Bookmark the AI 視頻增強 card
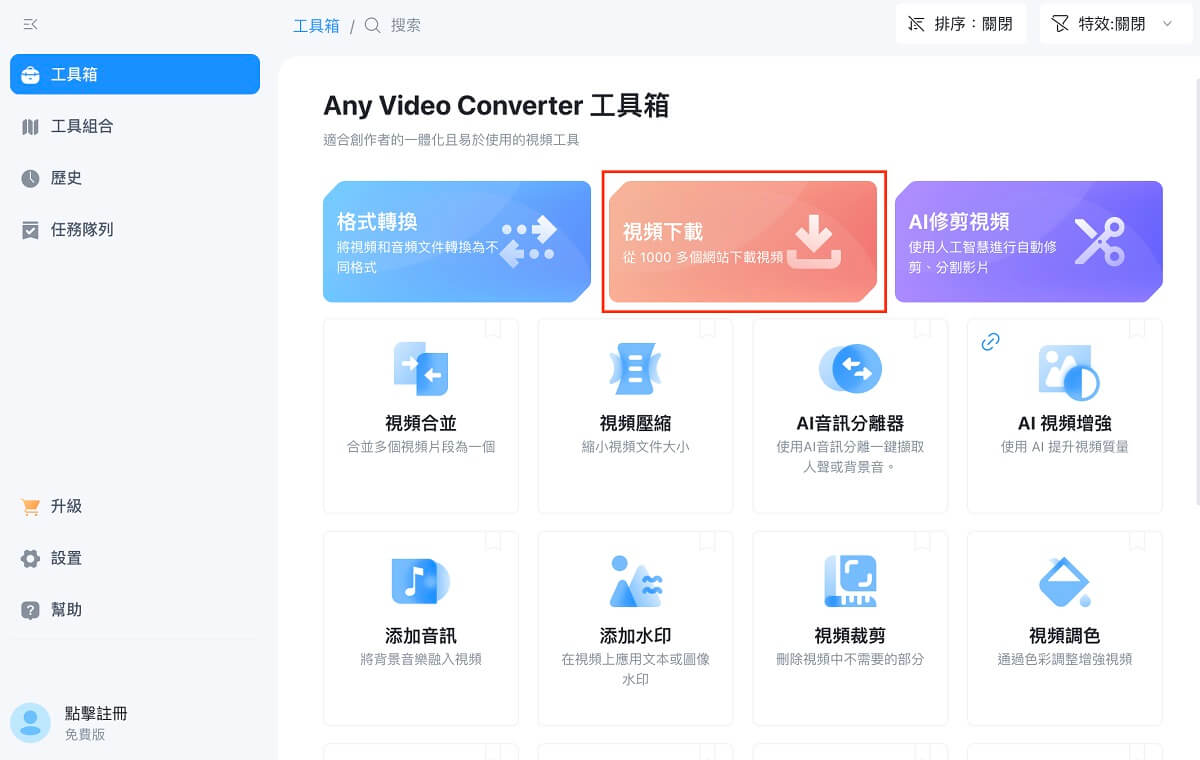The image size is (1200, 760). 1136,328
